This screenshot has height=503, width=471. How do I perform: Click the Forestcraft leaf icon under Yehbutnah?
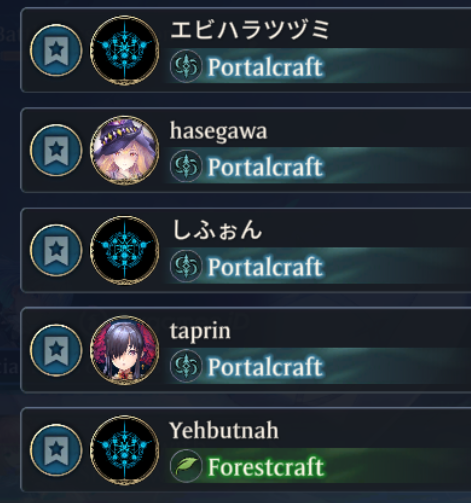186,466
